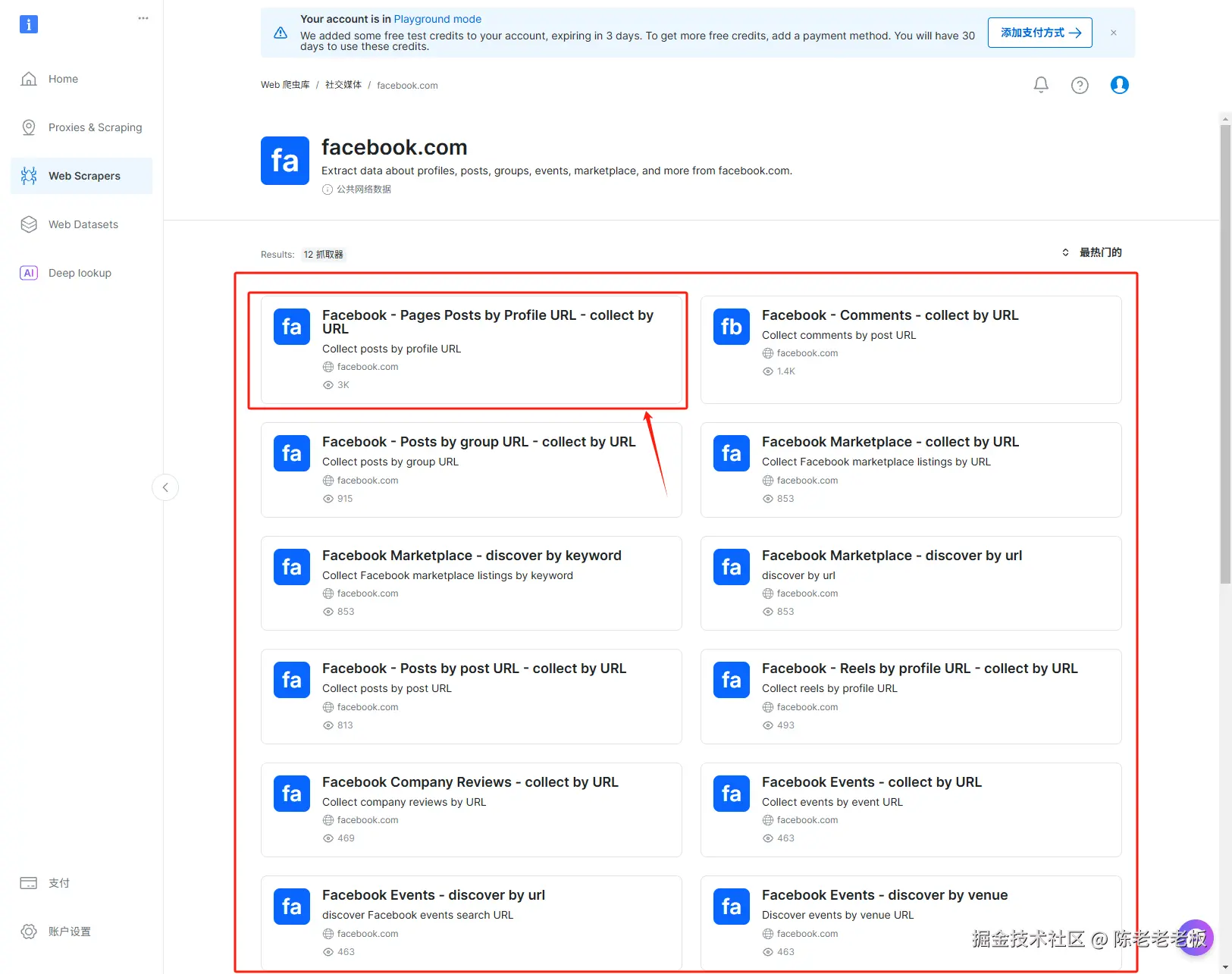Open Facebook Events collect by URL

tap(911, 810)
